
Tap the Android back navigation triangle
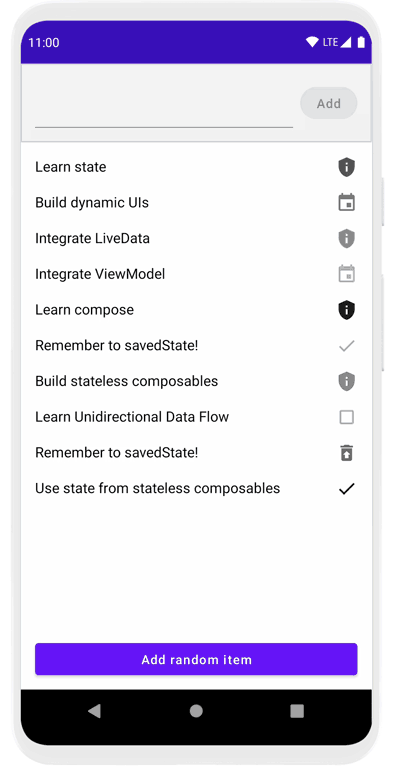coord(94,711)
